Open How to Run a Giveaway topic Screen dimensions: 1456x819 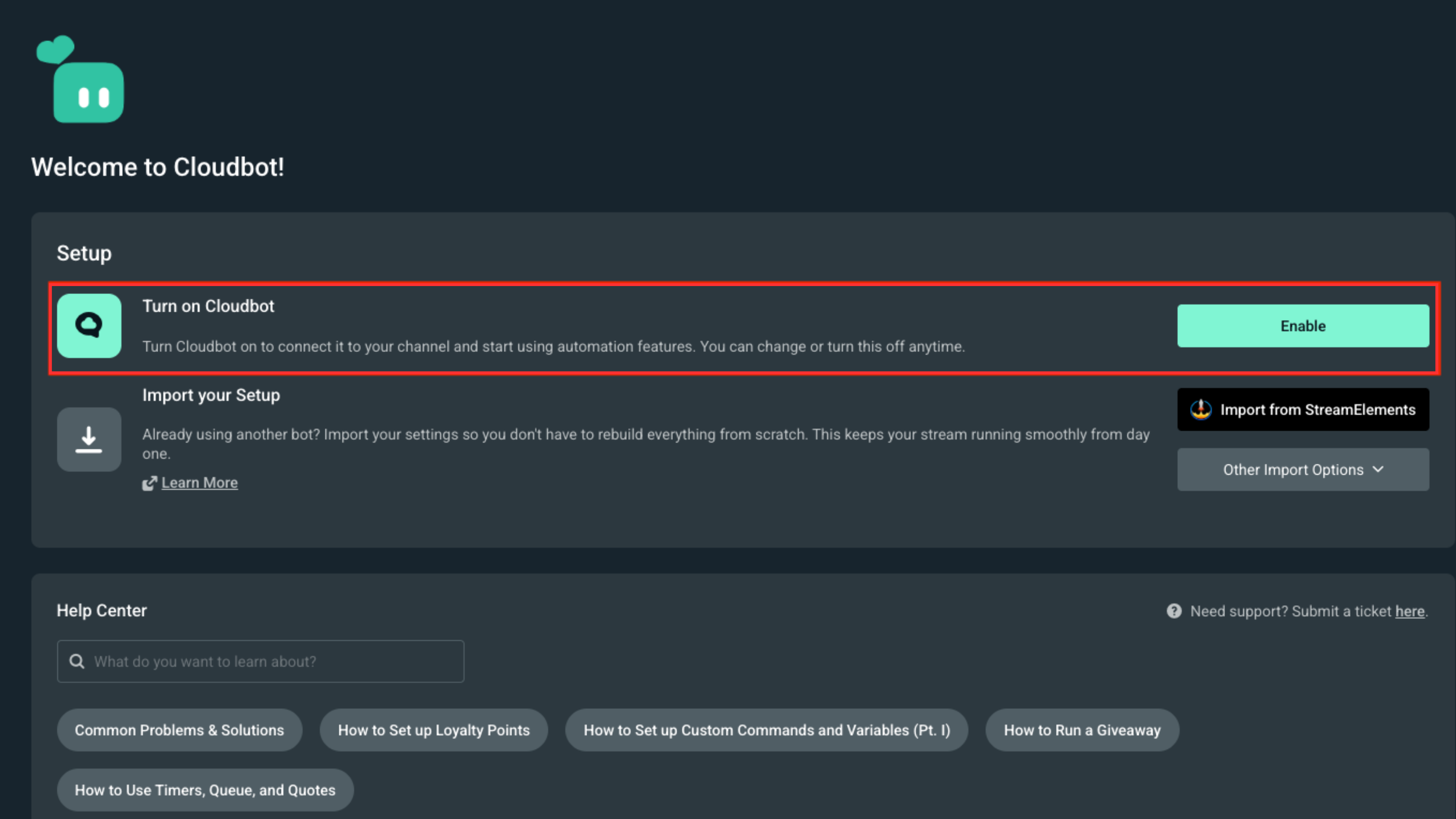click(1082, 730)
